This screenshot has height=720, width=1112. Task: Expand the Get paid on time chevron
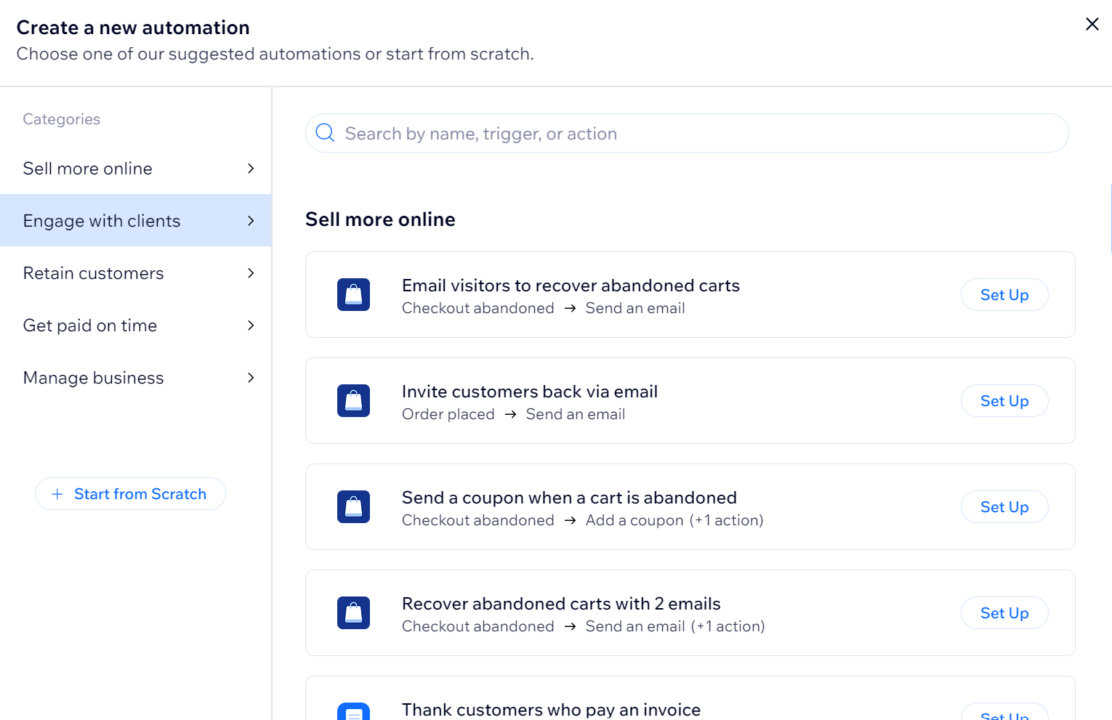point(251,325)
